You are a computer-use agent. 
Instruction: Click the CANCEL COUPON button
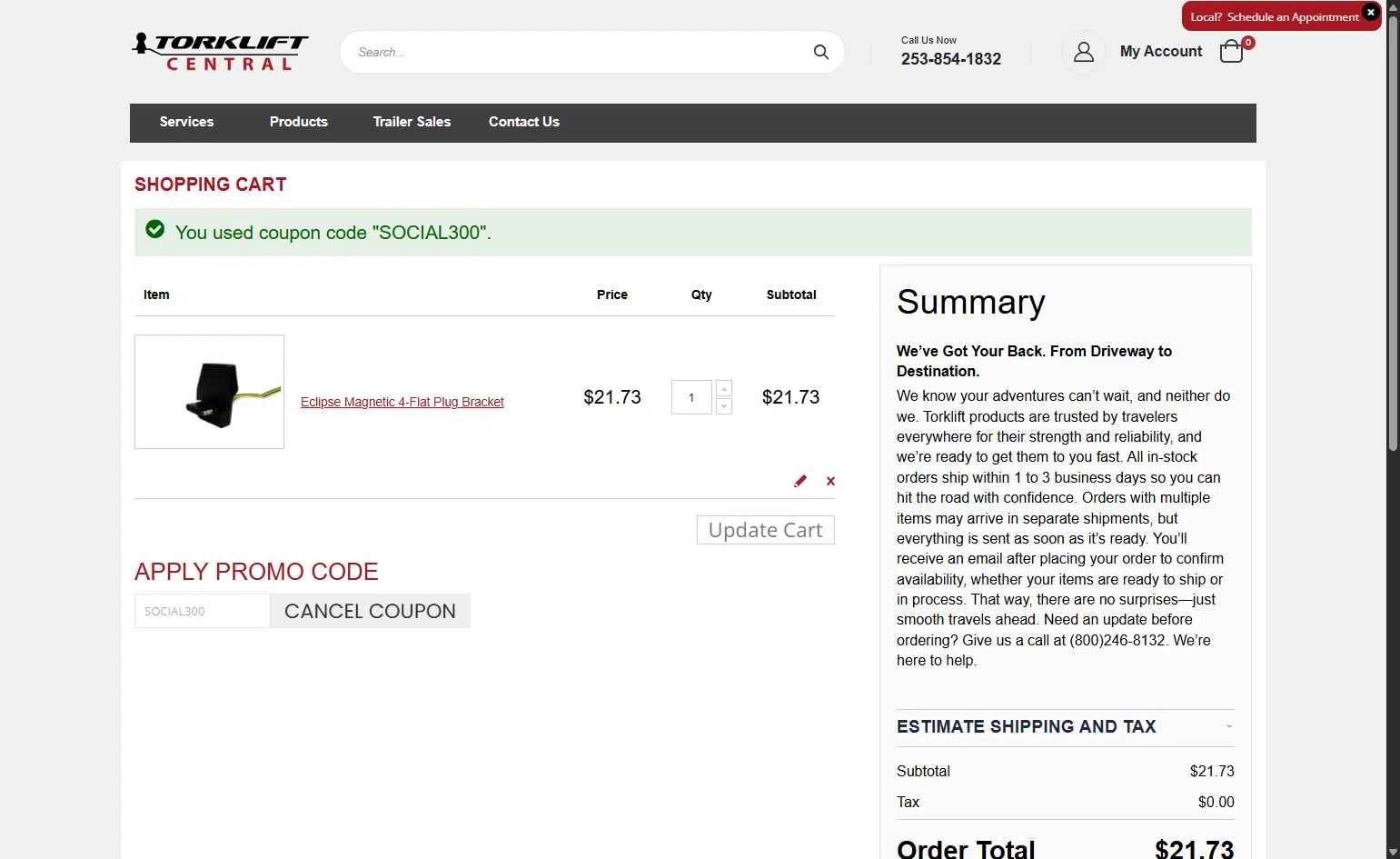point(370,611)
